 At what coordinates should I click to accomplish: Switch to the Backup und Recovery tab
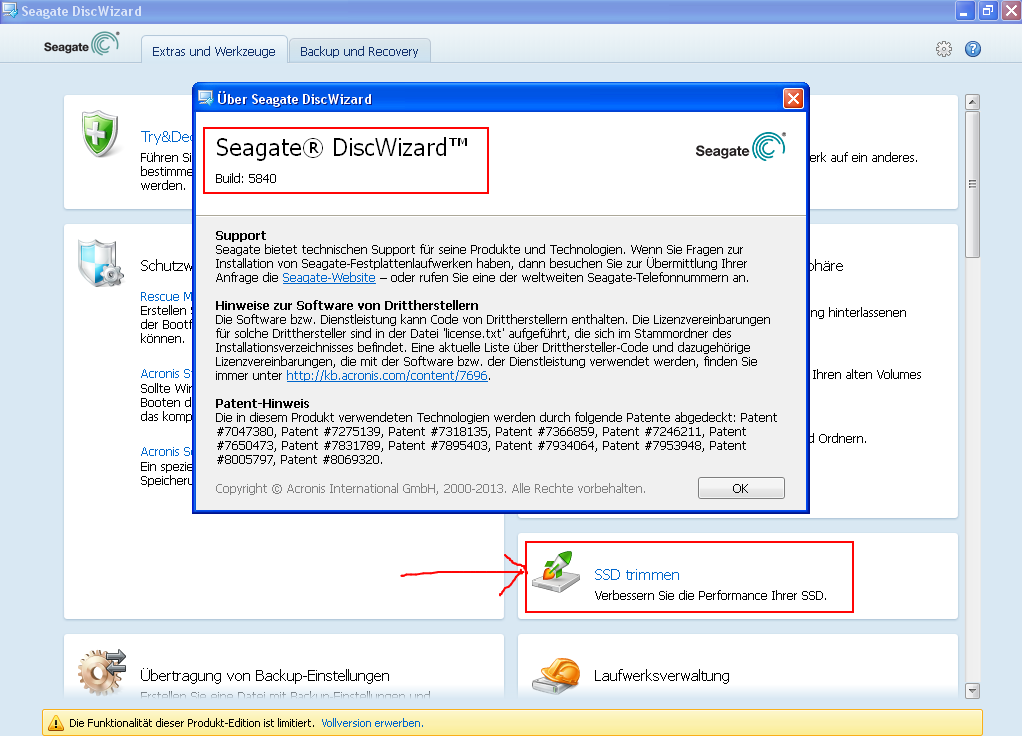click(x=359, y=51)
